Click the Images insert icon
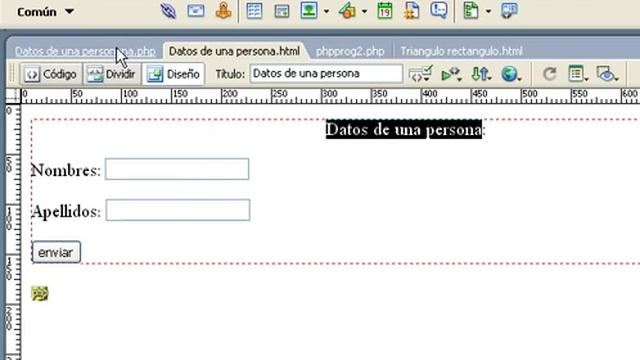 (309, 10)
